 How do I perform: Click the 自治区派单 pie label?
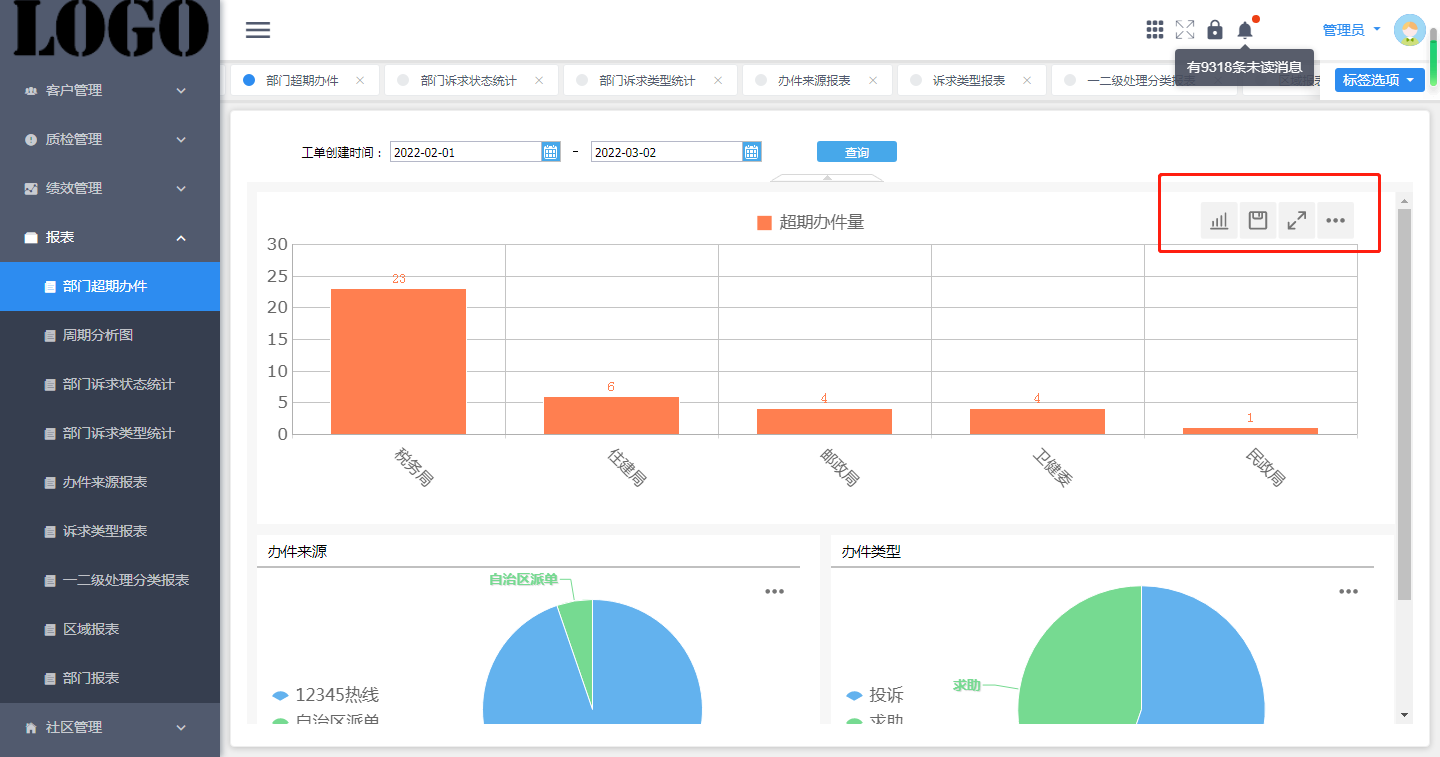pyautogui.click(x=523, y=579)
